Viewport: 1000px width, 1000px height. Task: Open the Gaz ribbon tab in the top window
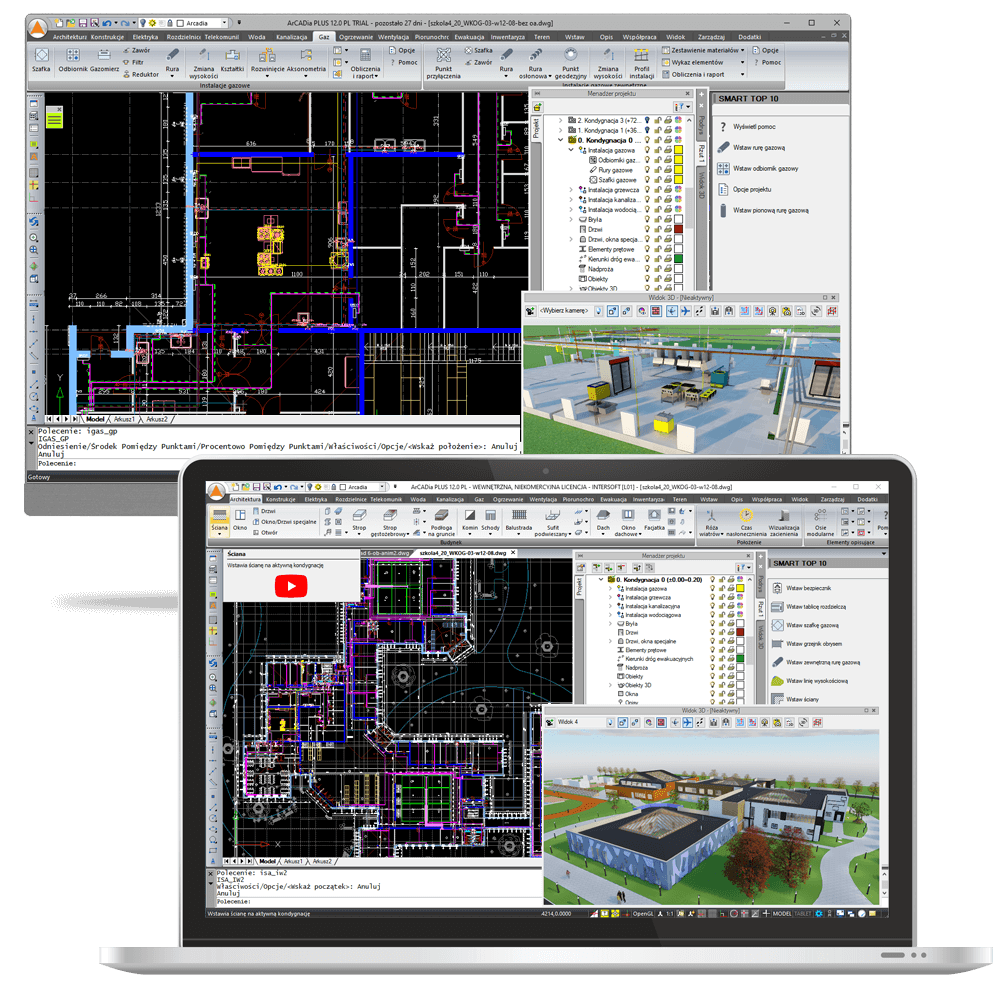323,36
